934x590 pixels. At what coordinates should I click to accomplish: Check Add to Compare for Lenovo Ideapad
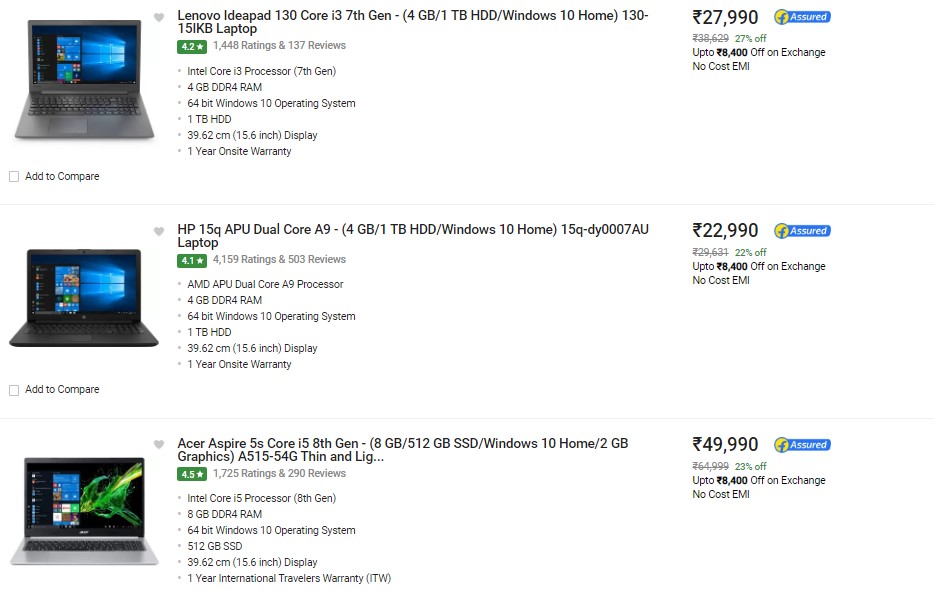pos(14,176)
